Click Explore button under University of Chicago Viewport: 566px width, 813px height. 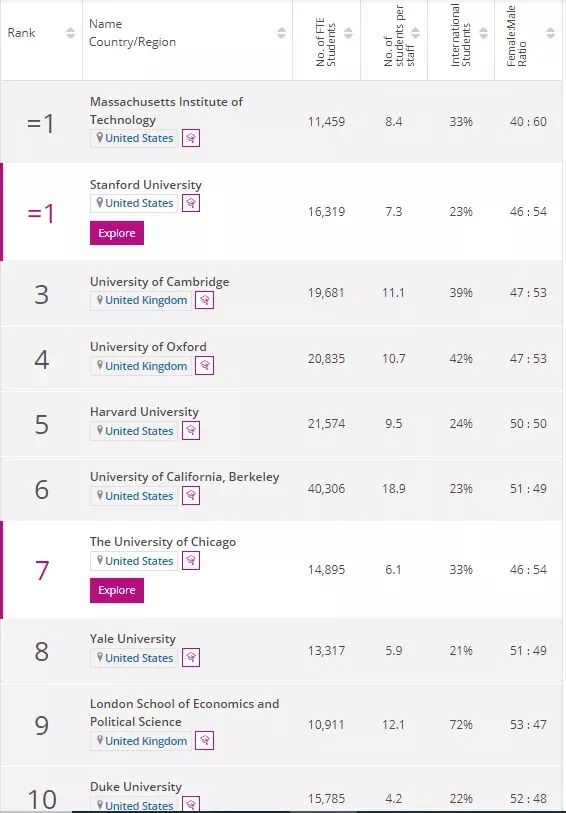pyautogui.click(x=117, y=591)
